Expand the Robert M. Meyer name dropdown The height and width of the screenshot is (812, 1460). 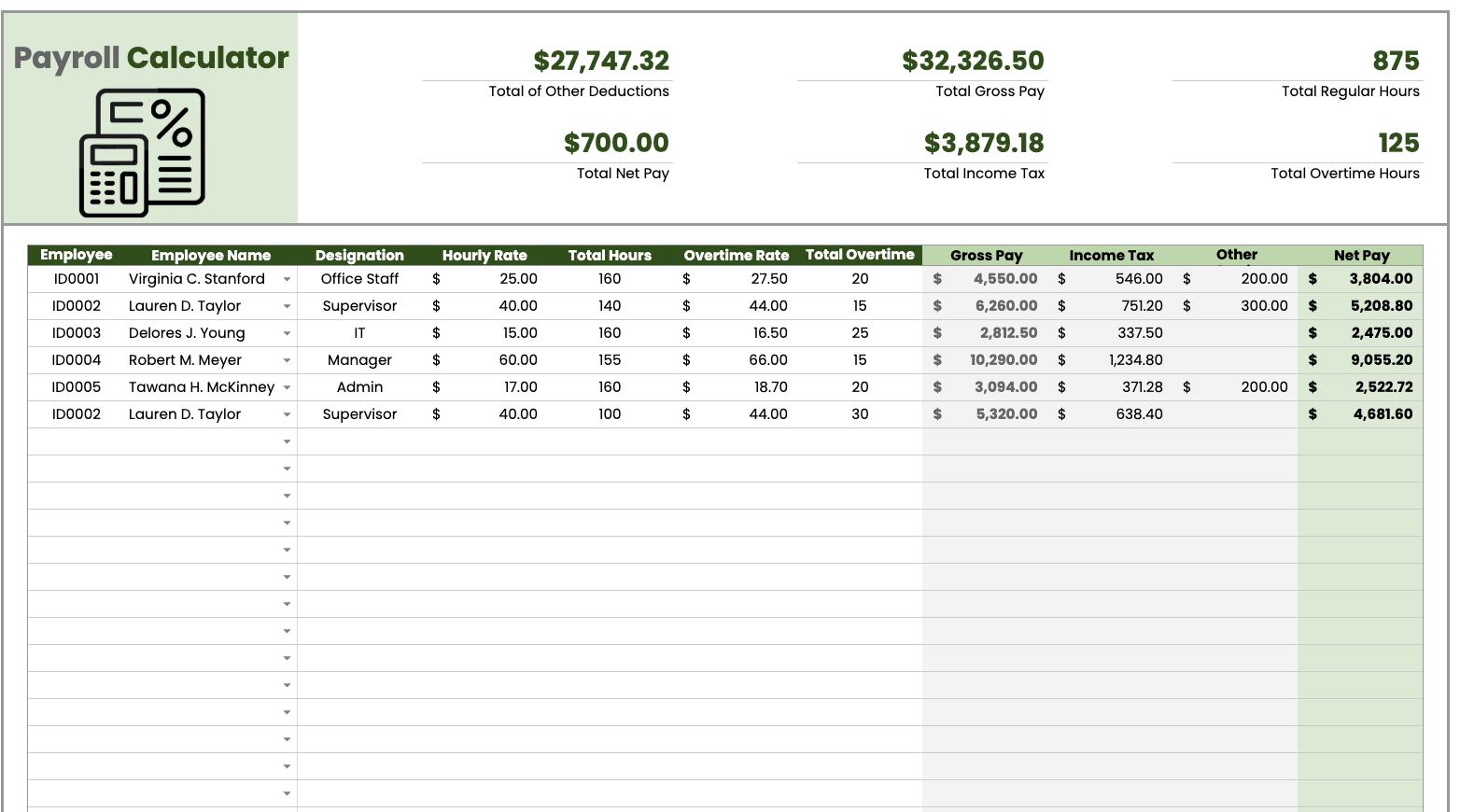pyautogui.click(x=287, y=360)
